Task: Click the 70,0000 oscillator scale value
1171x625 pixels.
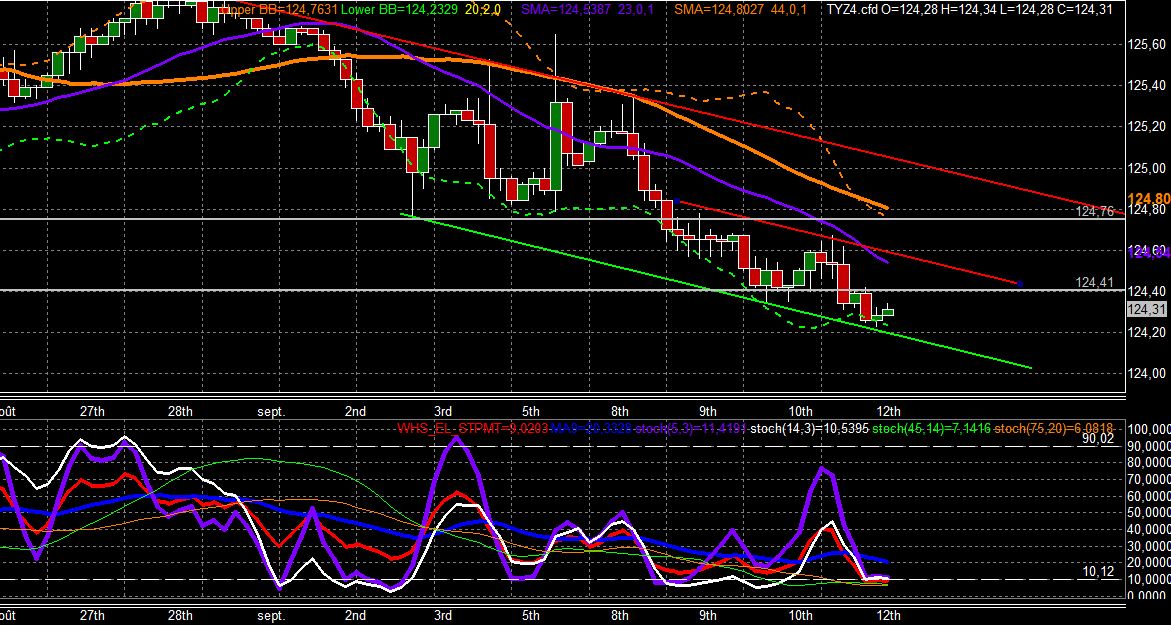Action: 1151,480
